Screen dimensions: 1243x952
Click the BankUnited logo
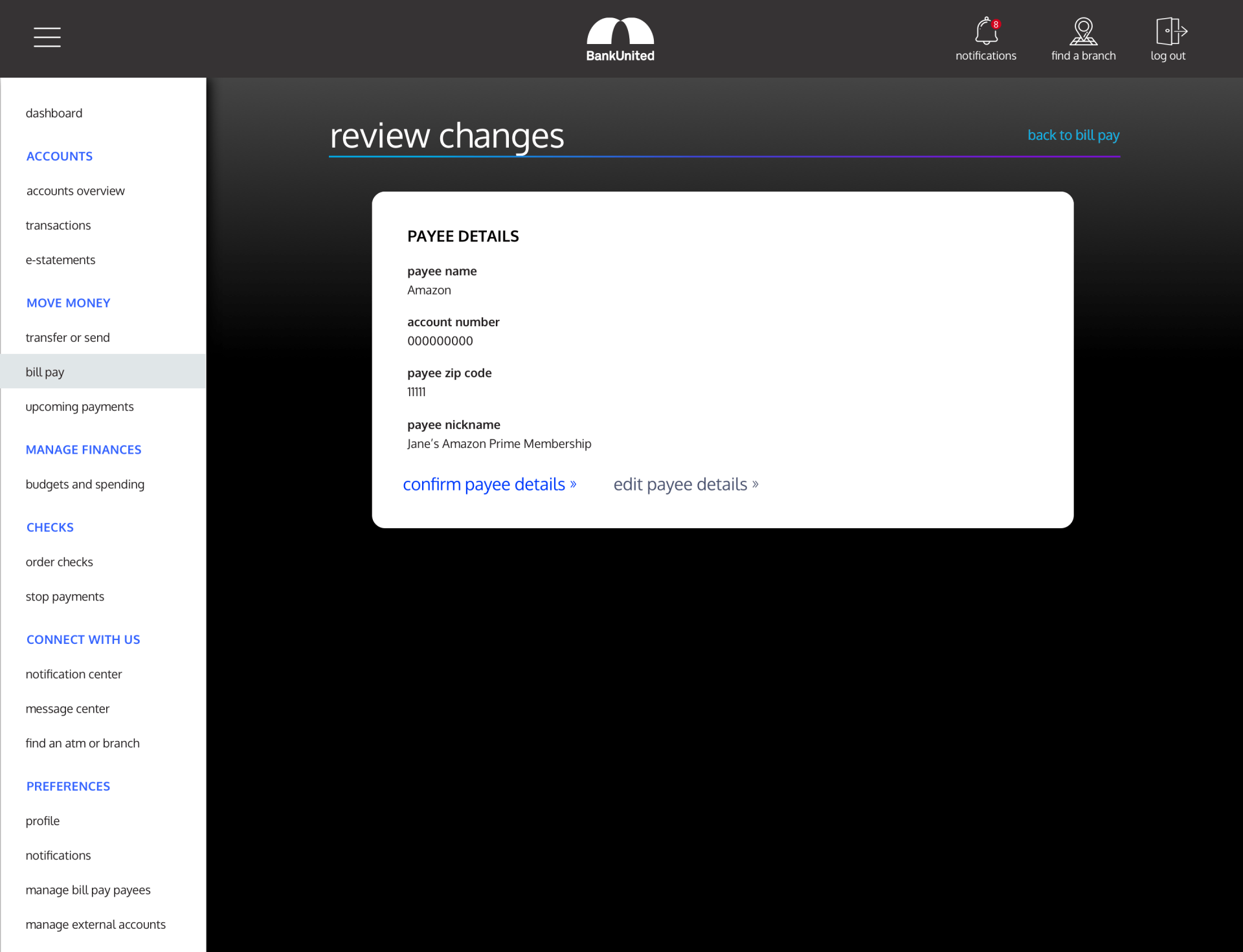tap(620, 39)
